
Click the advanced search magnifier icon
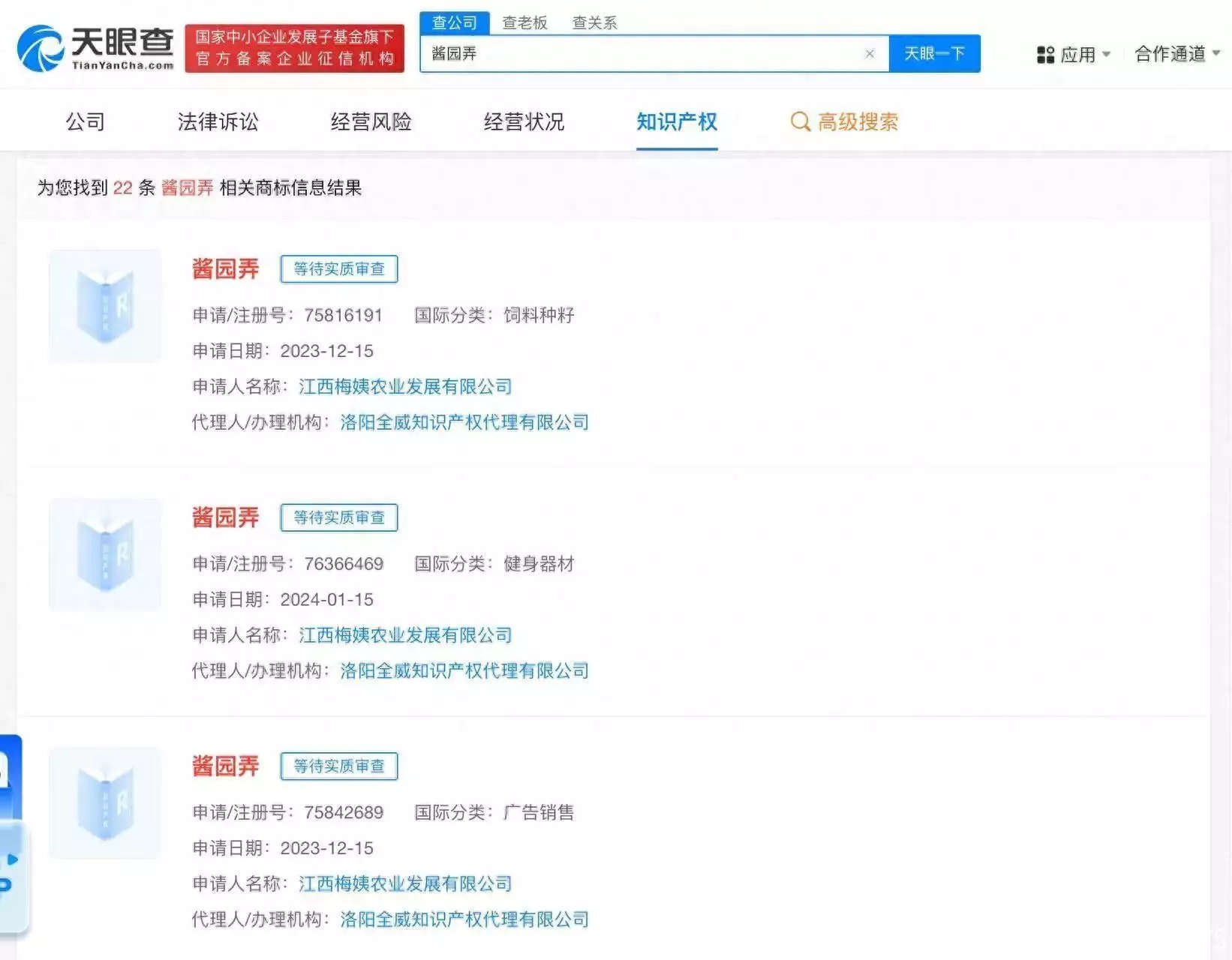coord(801,121)
